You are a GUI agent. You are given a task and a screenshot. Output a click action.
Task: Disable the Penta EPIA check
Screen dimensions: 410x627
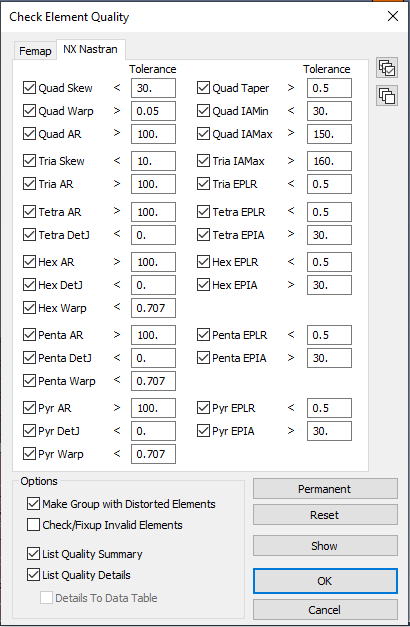coord(203,358)
